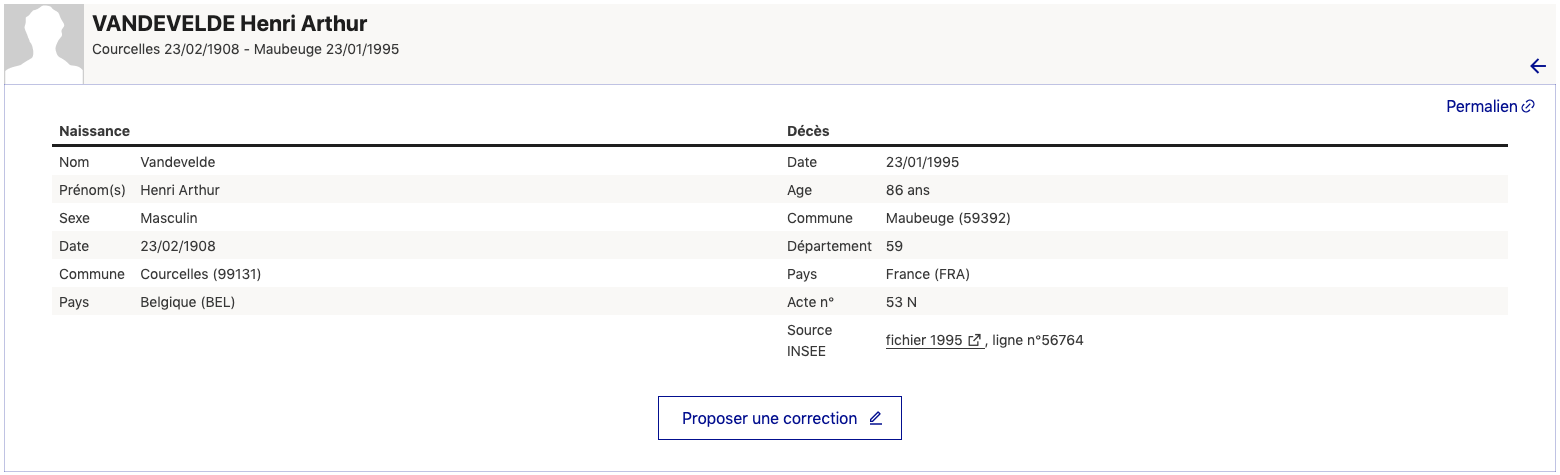This screenshot has height=475, width=1560.
Task: Click the VANDEVELDE Henri Arthur heading
Action: 230,24
